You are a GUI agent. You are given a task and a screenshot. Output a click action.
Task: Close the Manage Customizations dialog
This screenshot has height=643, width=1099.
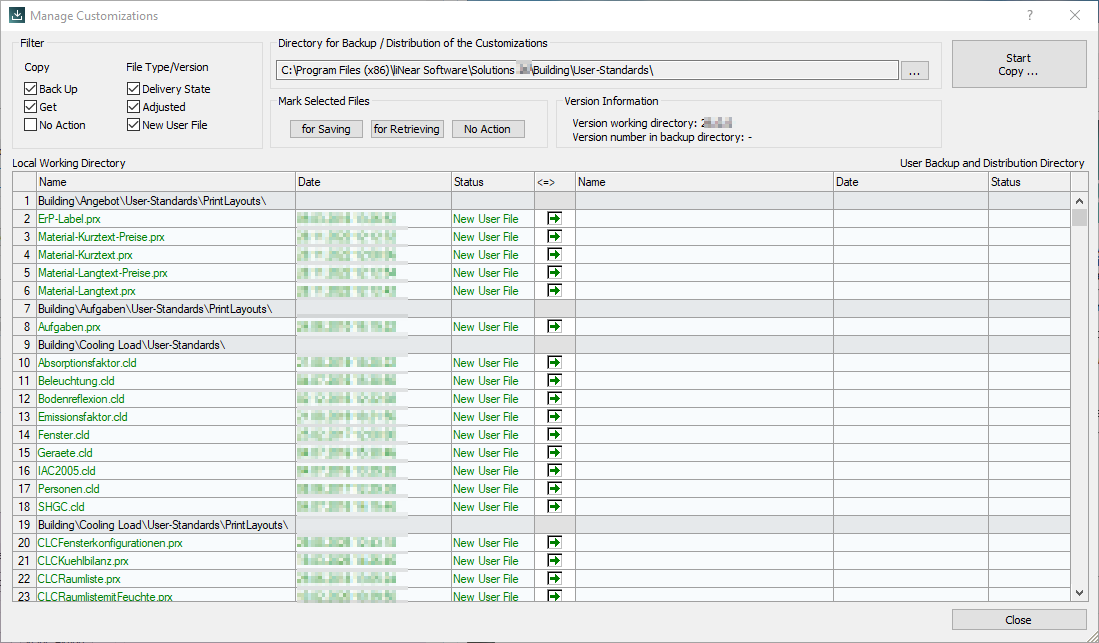tap(1018, 620)
